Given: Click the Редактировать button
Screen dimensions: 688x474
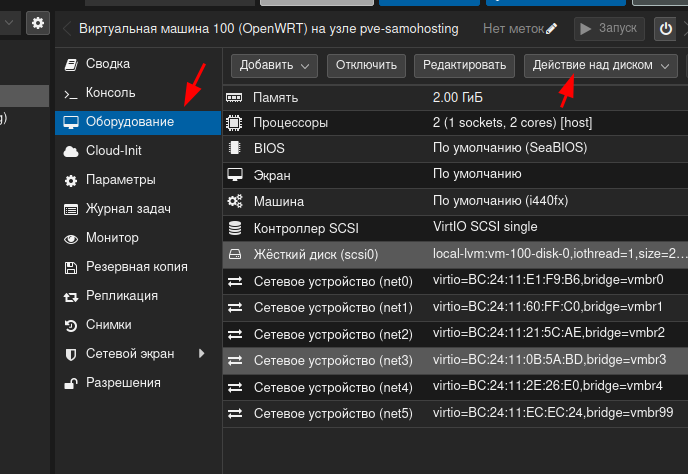Looking at the screenshot, I should pyautogui.click(x=464, y=65).
